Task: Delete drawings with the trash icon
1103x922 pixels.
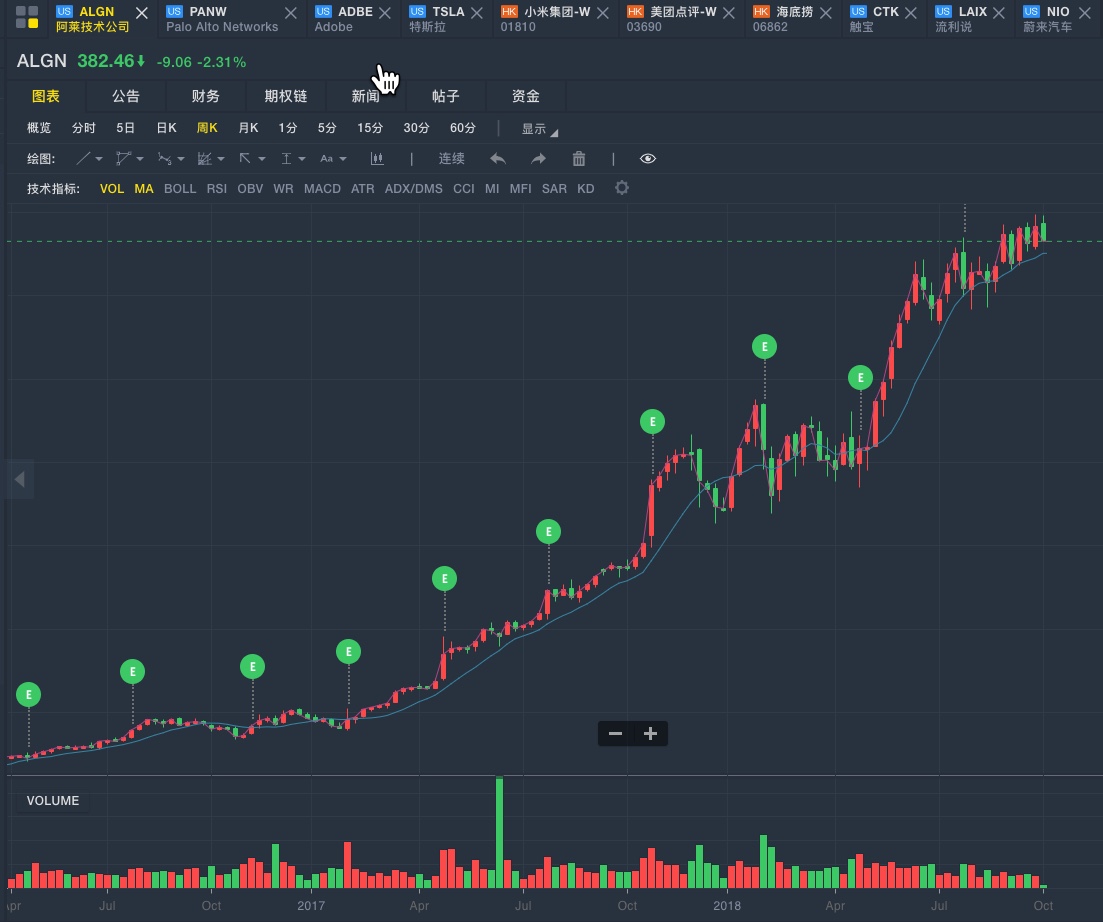Action: (x=578, y=159)
